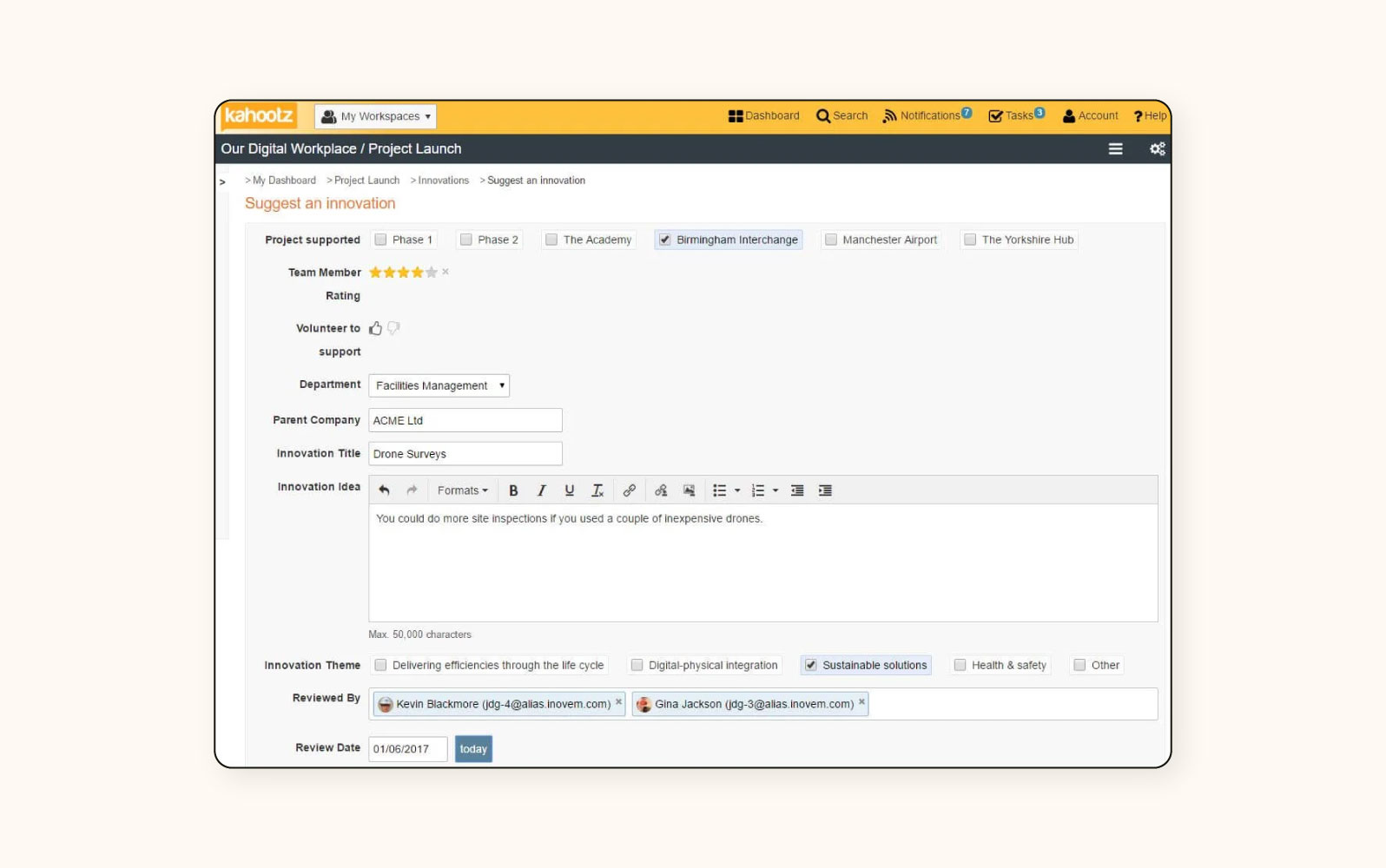Check The Academy checkbox
Screen dimensions: 1386x868
coord(551,240)
